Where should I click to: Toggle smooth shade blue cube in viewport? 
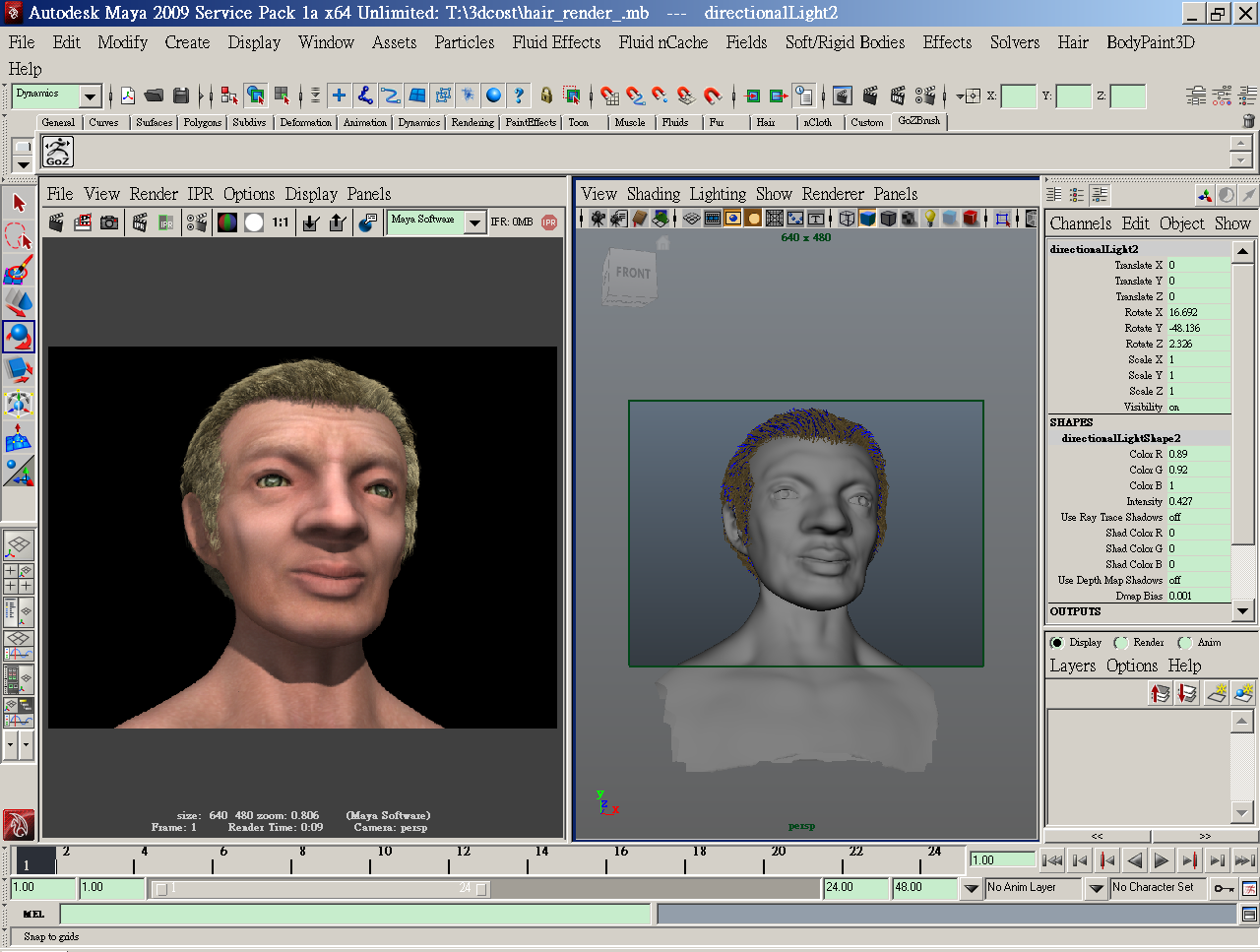[x=867, y=219]
